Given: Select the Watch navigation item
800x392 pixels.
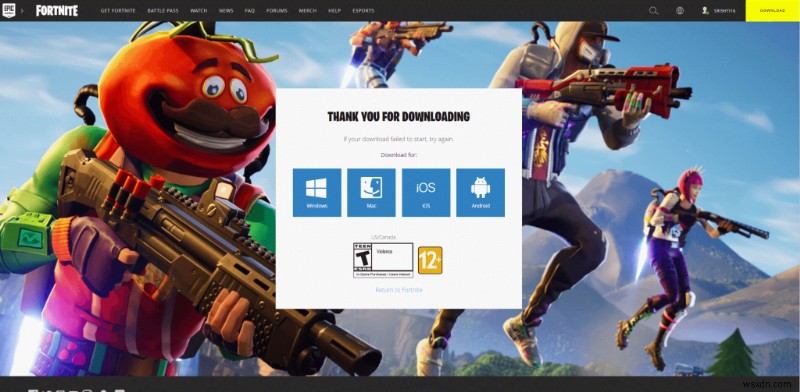Looking at the screenshot, I should click(x=198, y=11).
